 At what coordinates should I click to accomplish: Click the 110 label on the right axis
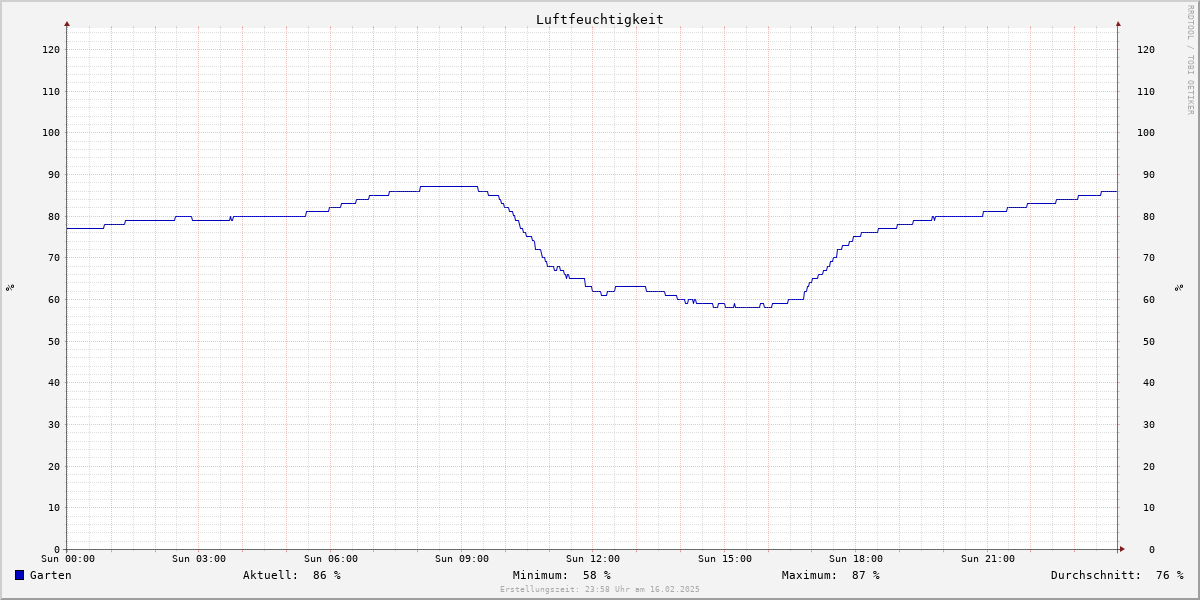[1146, 91]
